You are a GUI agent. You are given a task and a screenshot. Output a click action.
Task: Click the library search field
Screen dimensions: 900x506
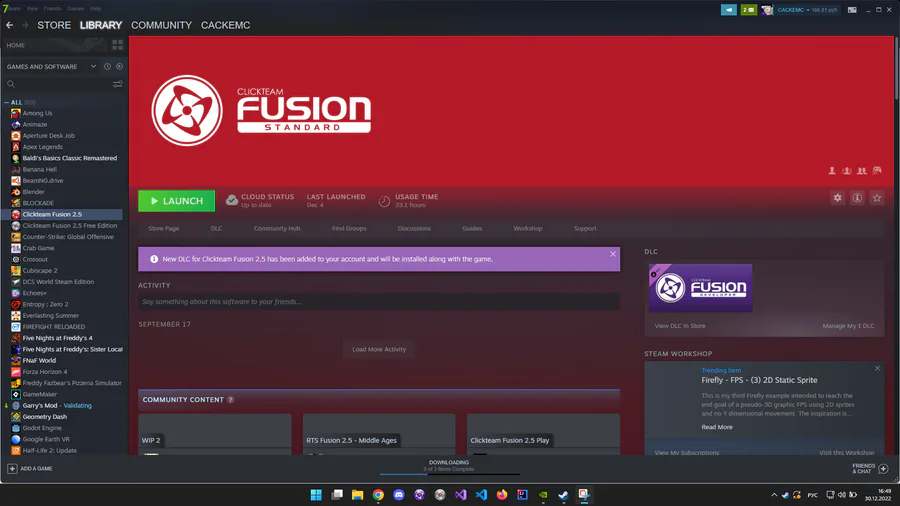pos(57,84)
